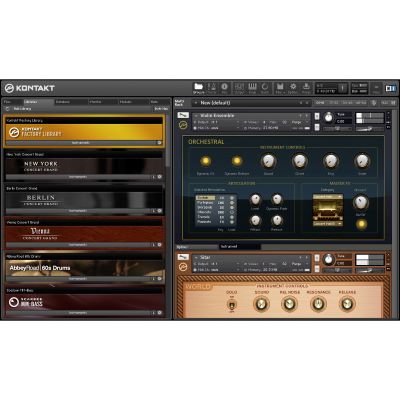The height and width of the screenshot is (400, 400).
Task: Solo the Violin Ensemble with S button
Action: point(317,116)
